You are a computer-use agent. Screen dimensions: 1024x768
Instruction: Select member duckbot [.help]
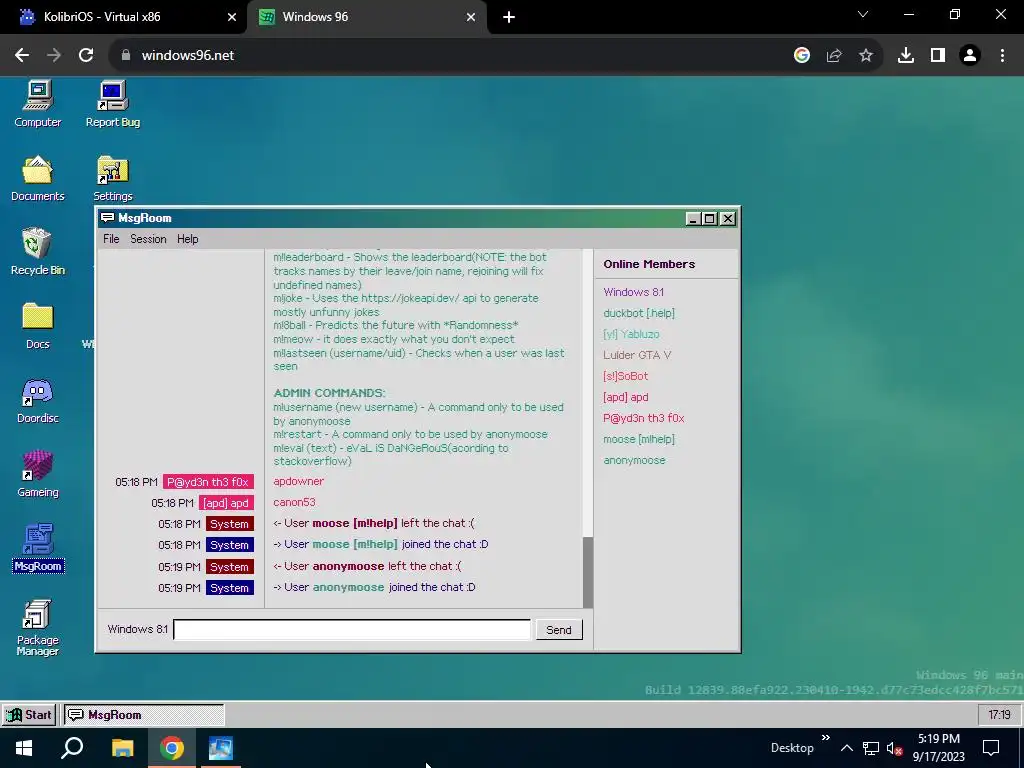tap(639, 313)
